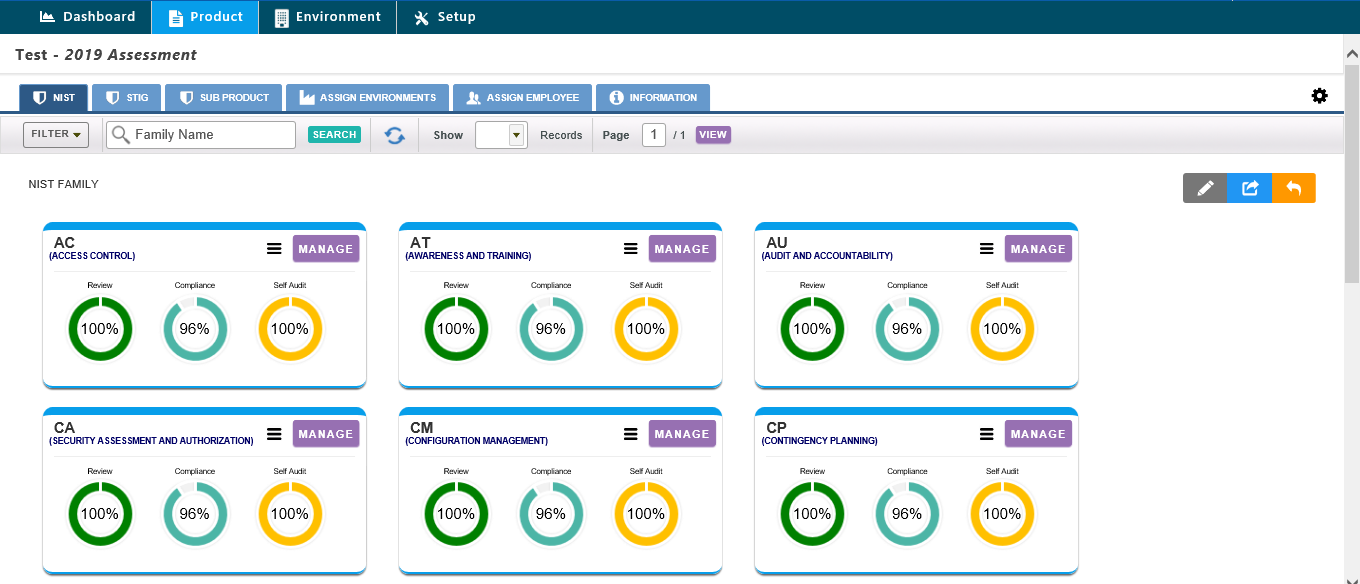Click the orange back arrow button
Screen dimensions: 1360x584
point(1294,188)
